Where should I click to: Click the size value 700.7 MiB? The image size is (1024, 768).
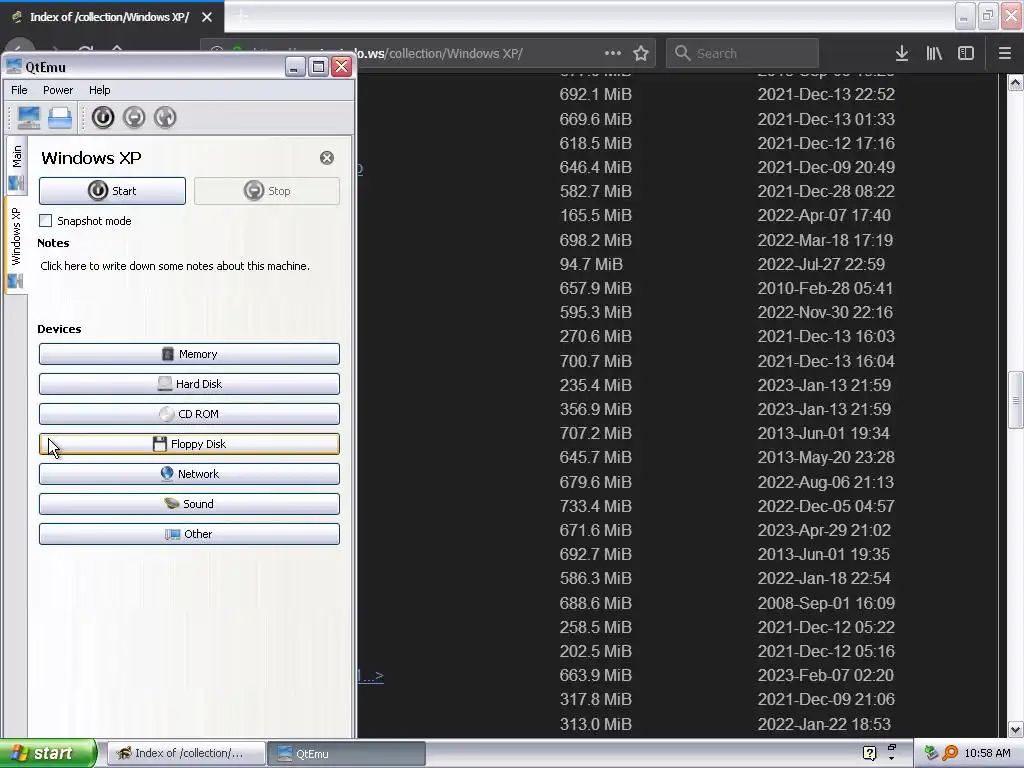(596, 360)
